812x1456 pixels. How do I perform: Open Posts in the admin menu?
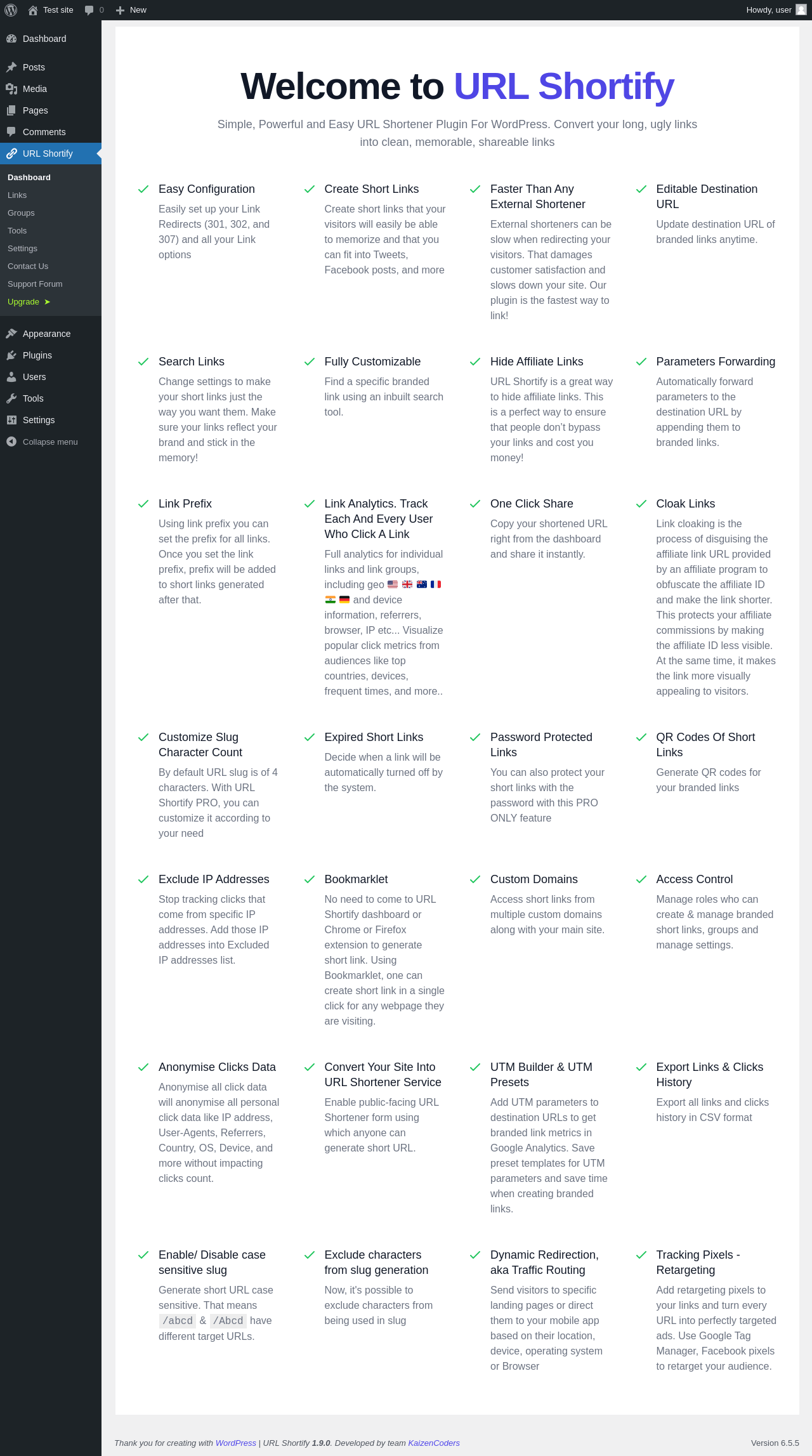pos(51,67)
